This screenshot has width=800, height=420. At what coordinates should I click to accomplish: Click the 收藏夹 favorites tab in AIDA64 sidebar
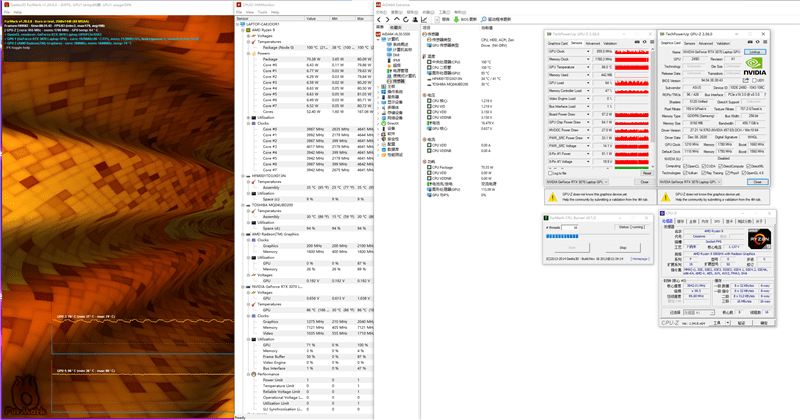[x=396, y=27]
